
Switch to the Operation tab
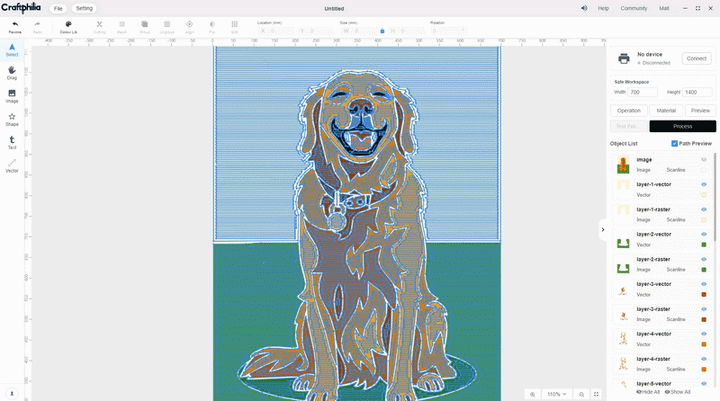629,111
